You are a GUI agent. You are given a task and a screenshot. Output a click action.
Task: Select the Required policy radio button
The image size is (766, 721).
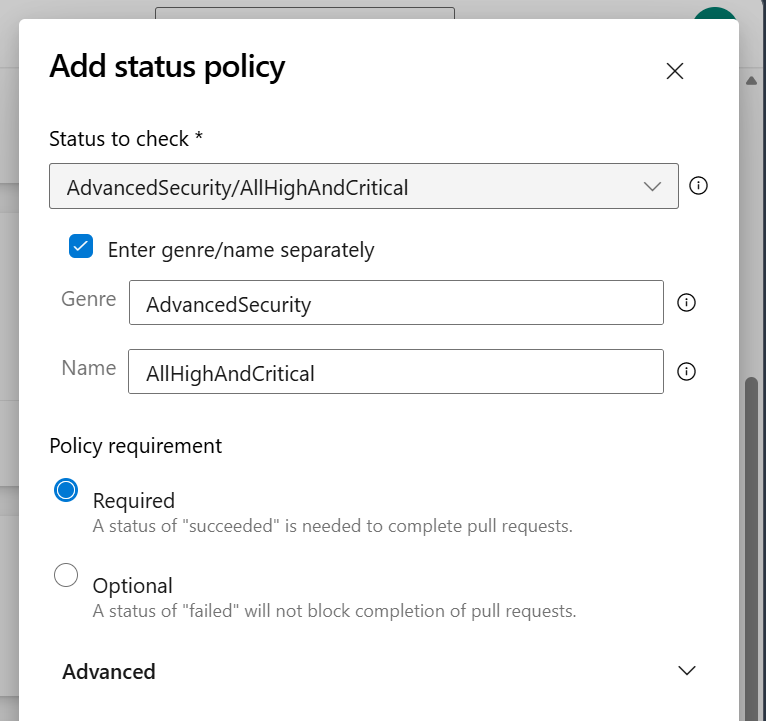[66, 490]
